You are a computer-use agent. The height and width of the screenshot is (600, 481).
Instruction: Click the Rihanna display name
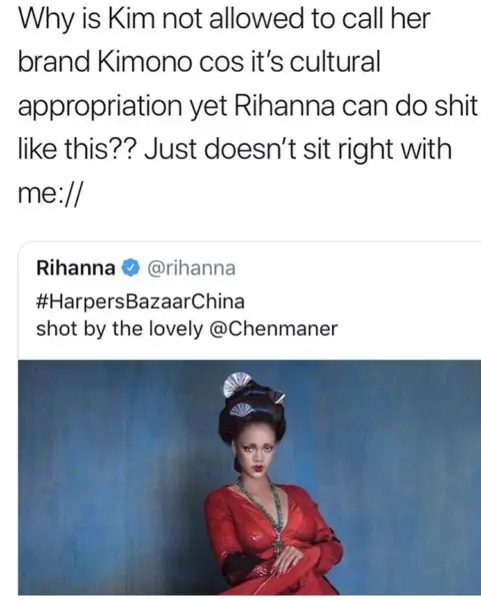pos(75,268)
